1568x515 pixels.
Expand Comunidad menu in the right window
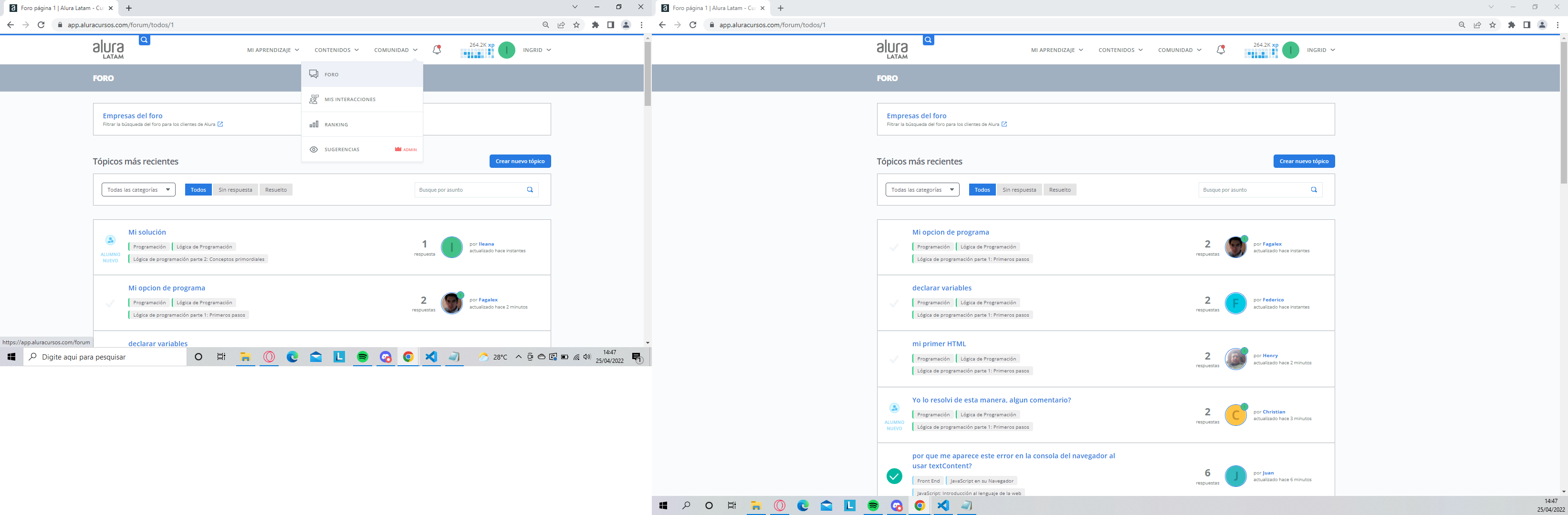[x=1180, y=50]
